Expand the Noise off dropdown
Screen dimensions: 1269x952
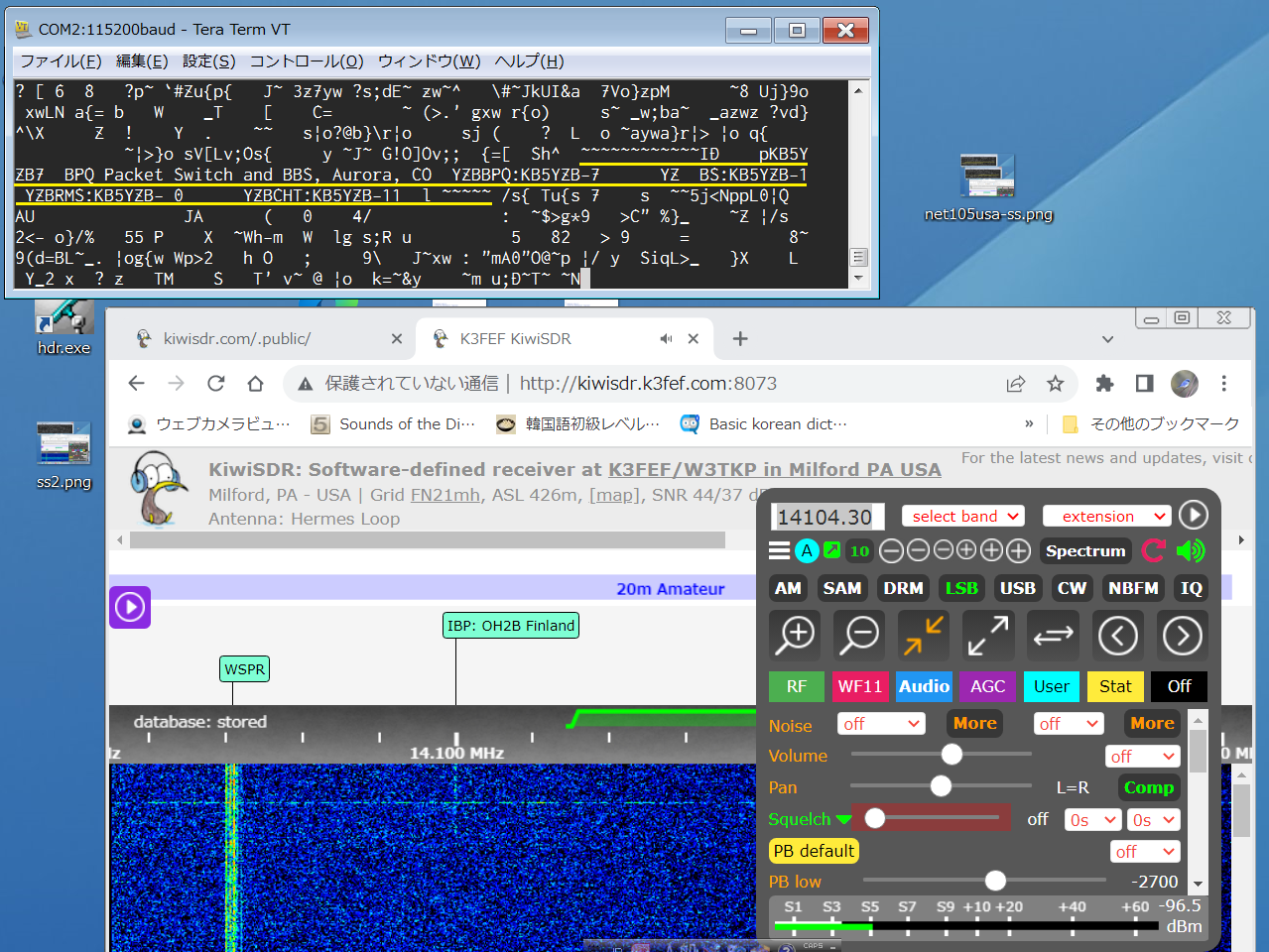click(881, 724)
